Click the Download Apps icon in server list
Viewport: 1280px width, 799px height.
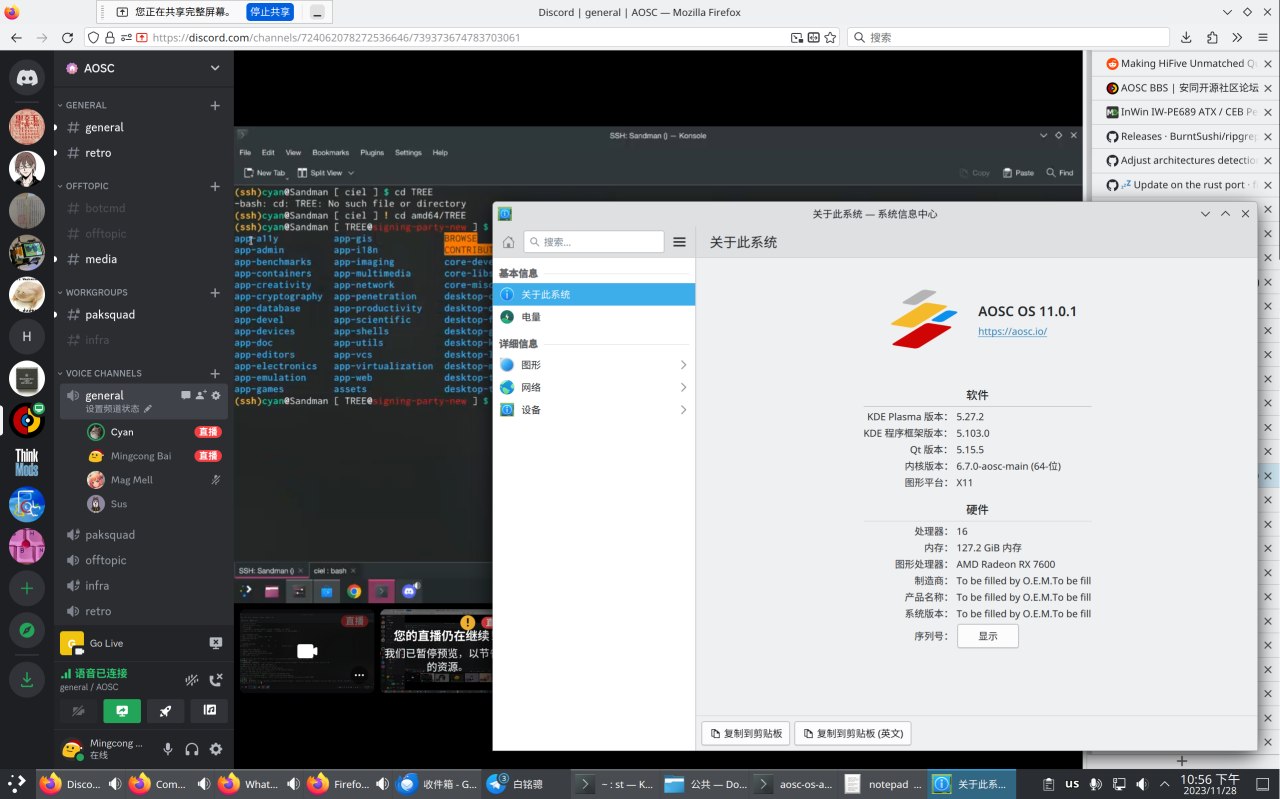tap(27, 680)
